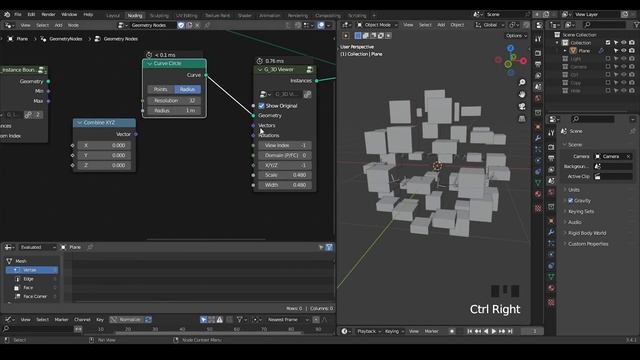
Task: Expand the Plane object in outliner
Action: (565, 51)
